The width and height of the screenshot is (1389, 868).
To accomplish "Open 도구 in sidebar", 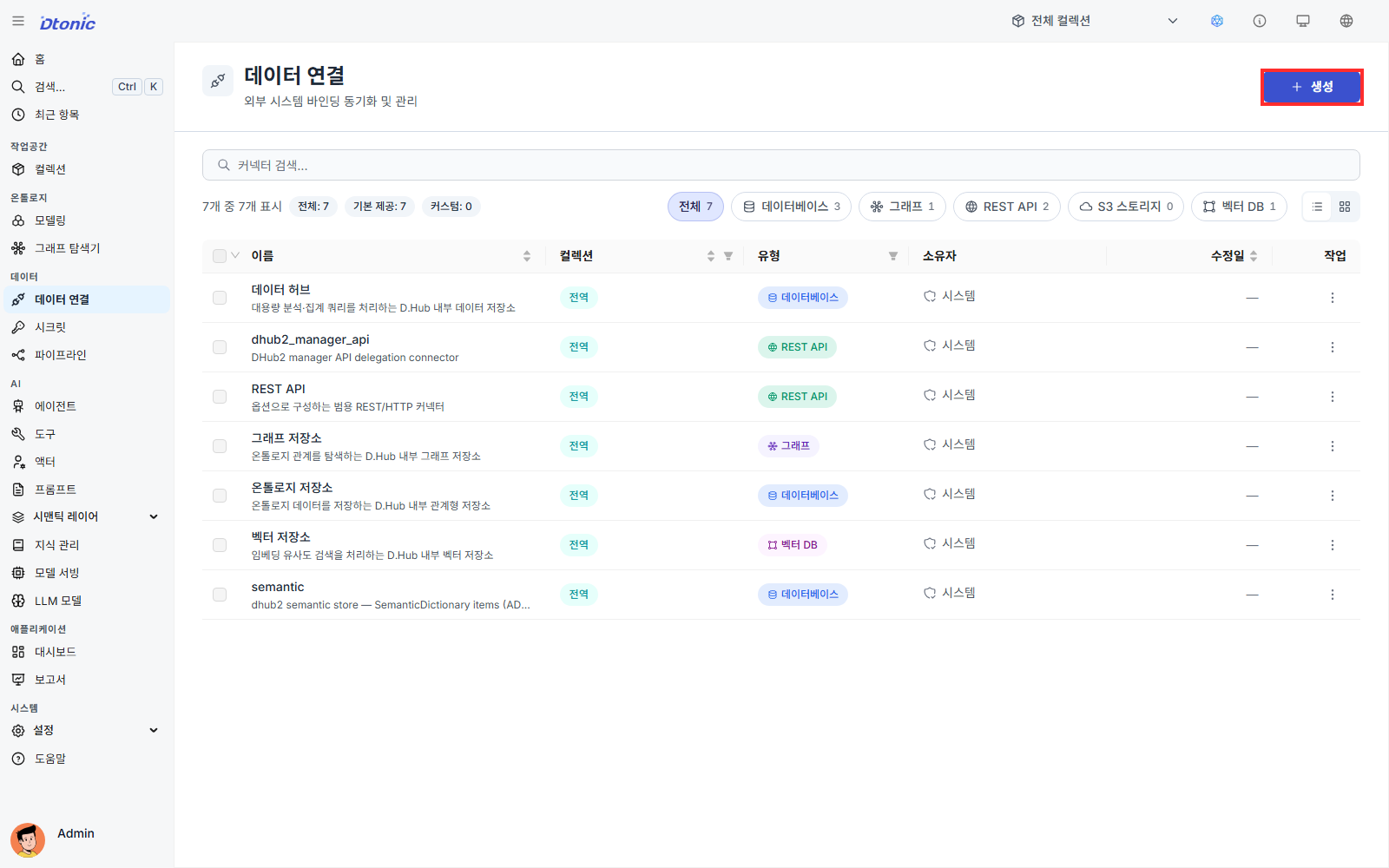I will coord(87,434).
